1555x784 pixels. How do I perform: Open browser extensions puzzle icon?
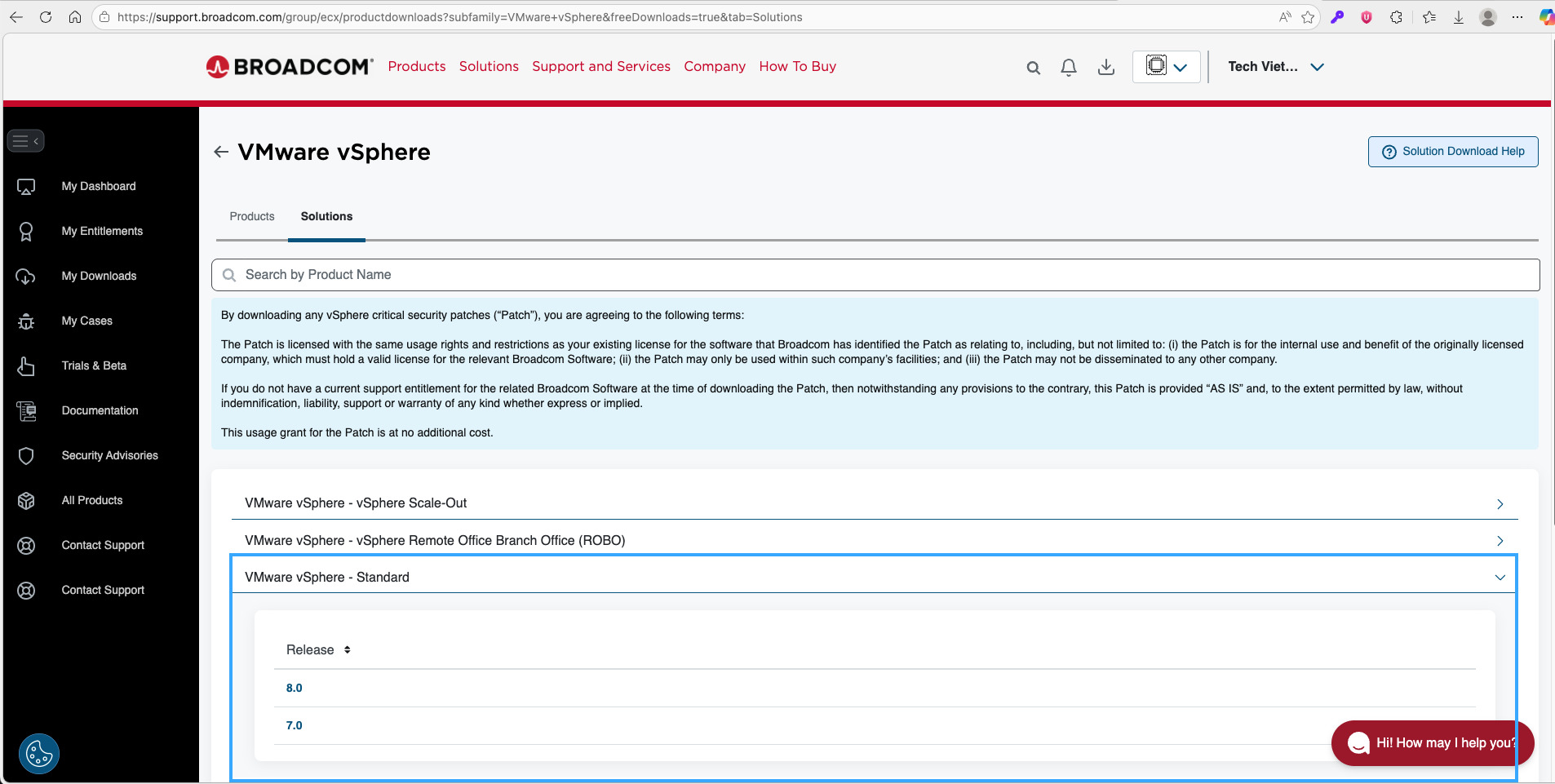1397,17
